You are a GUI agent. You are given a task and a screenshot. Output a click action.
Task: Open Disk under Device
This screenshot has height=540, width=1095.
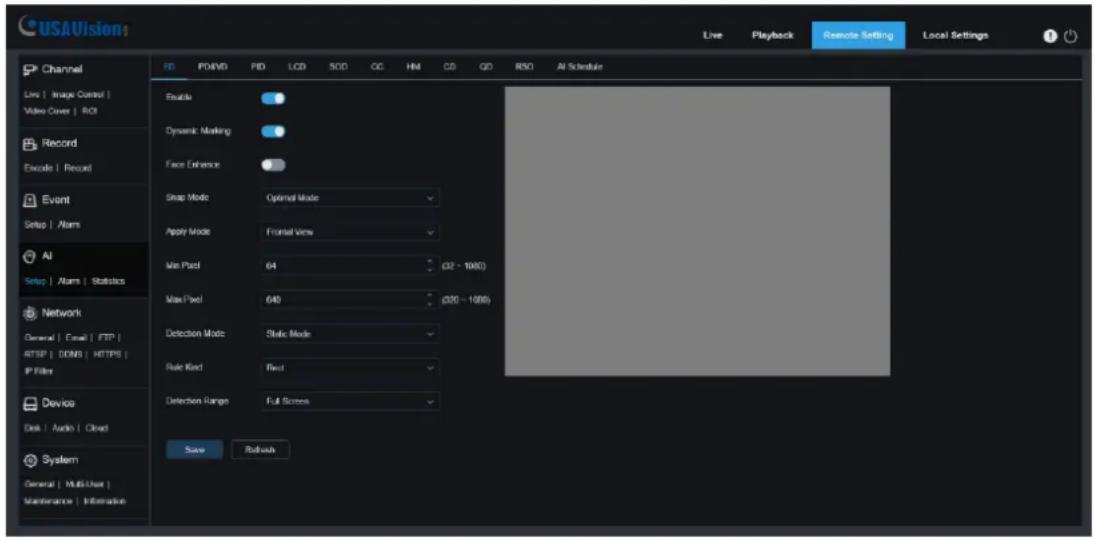(x=30, y=428)
